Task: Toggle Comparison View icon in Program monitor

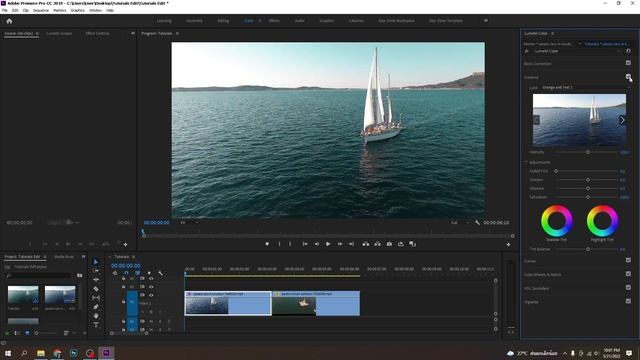Action: coord(413,244)
